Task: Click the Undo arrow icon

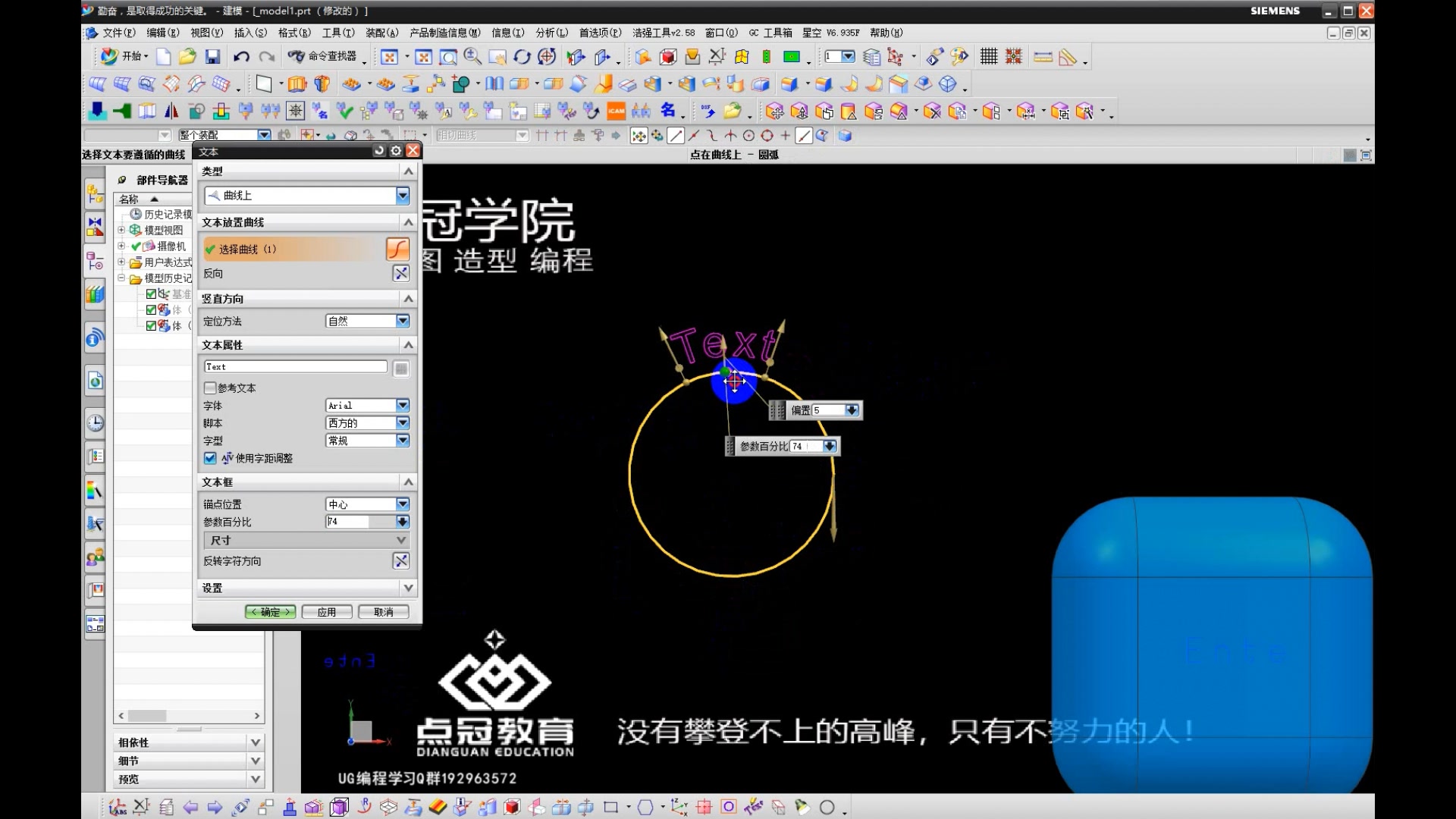Action: coord(241,56)
